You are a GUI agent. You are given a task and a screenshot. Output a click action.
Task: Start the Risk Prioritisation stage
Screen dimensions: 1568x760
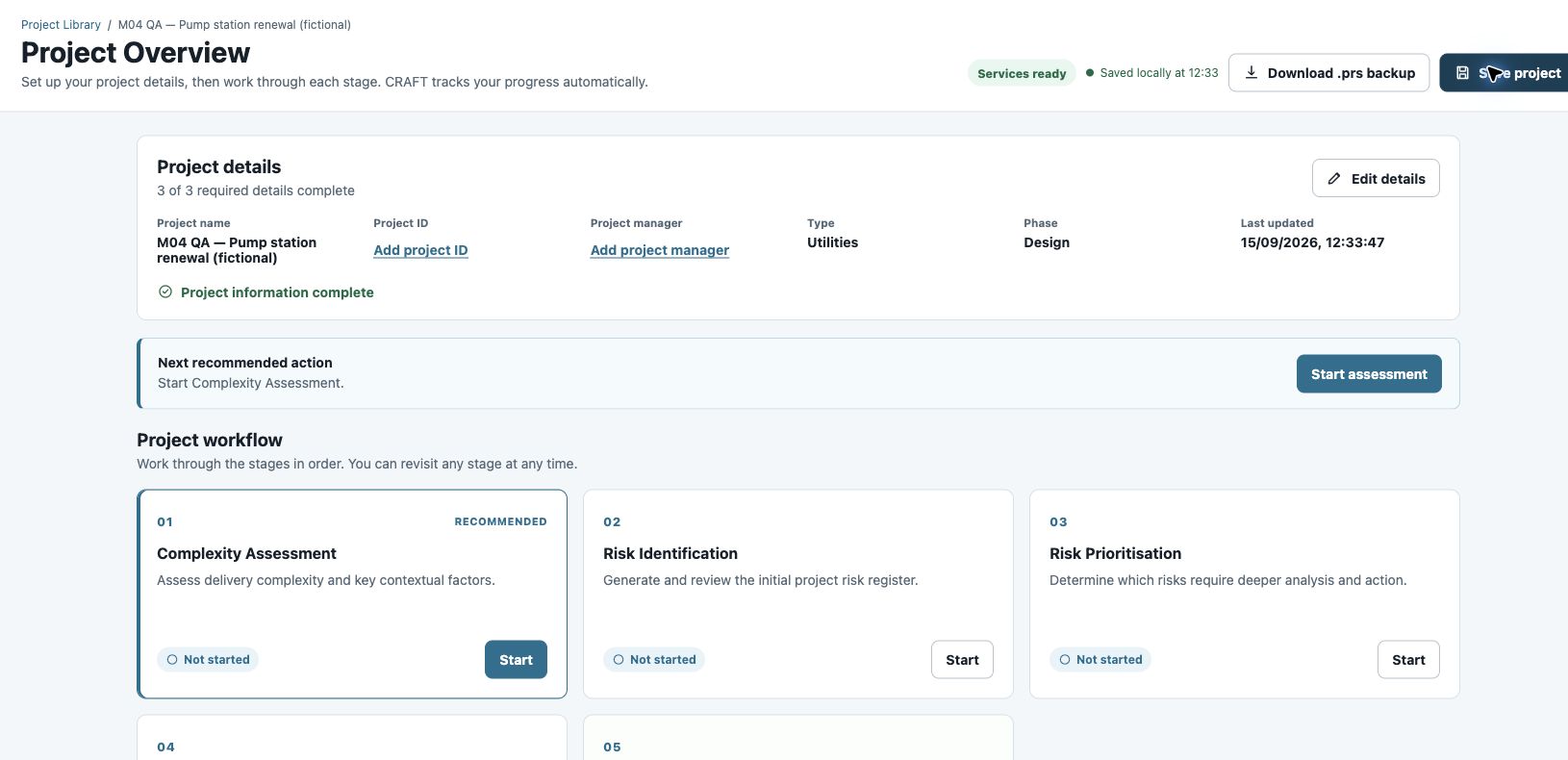(x=1408, y=660)
